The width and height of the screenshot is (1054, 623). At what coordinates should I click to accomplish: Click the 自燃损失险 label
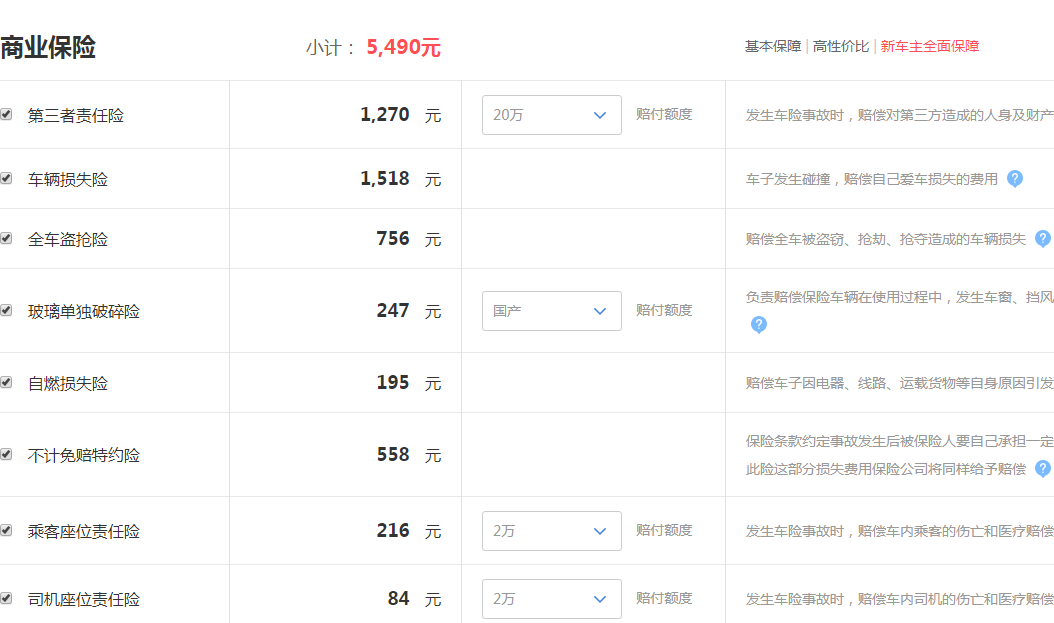coord(67,383)
